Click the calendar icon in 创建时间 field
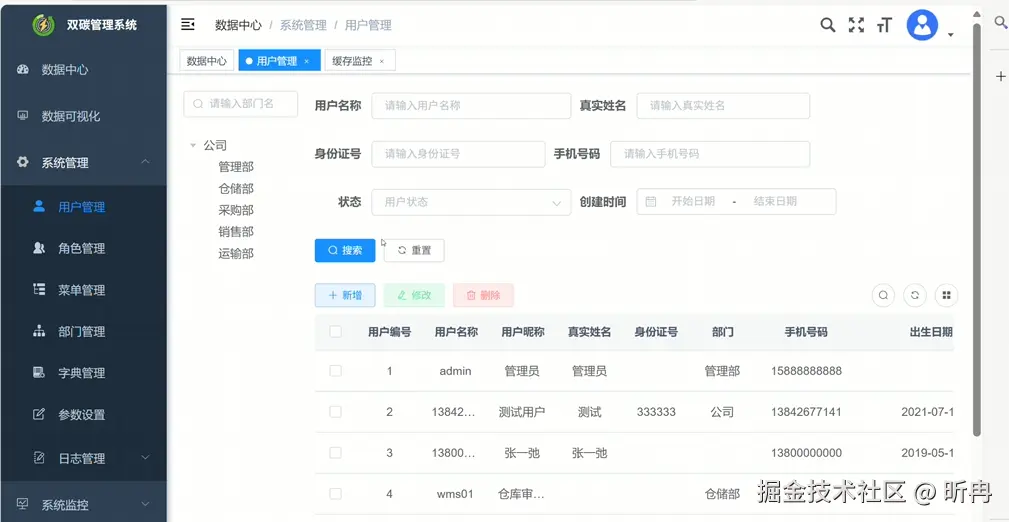 click(651, 201)
